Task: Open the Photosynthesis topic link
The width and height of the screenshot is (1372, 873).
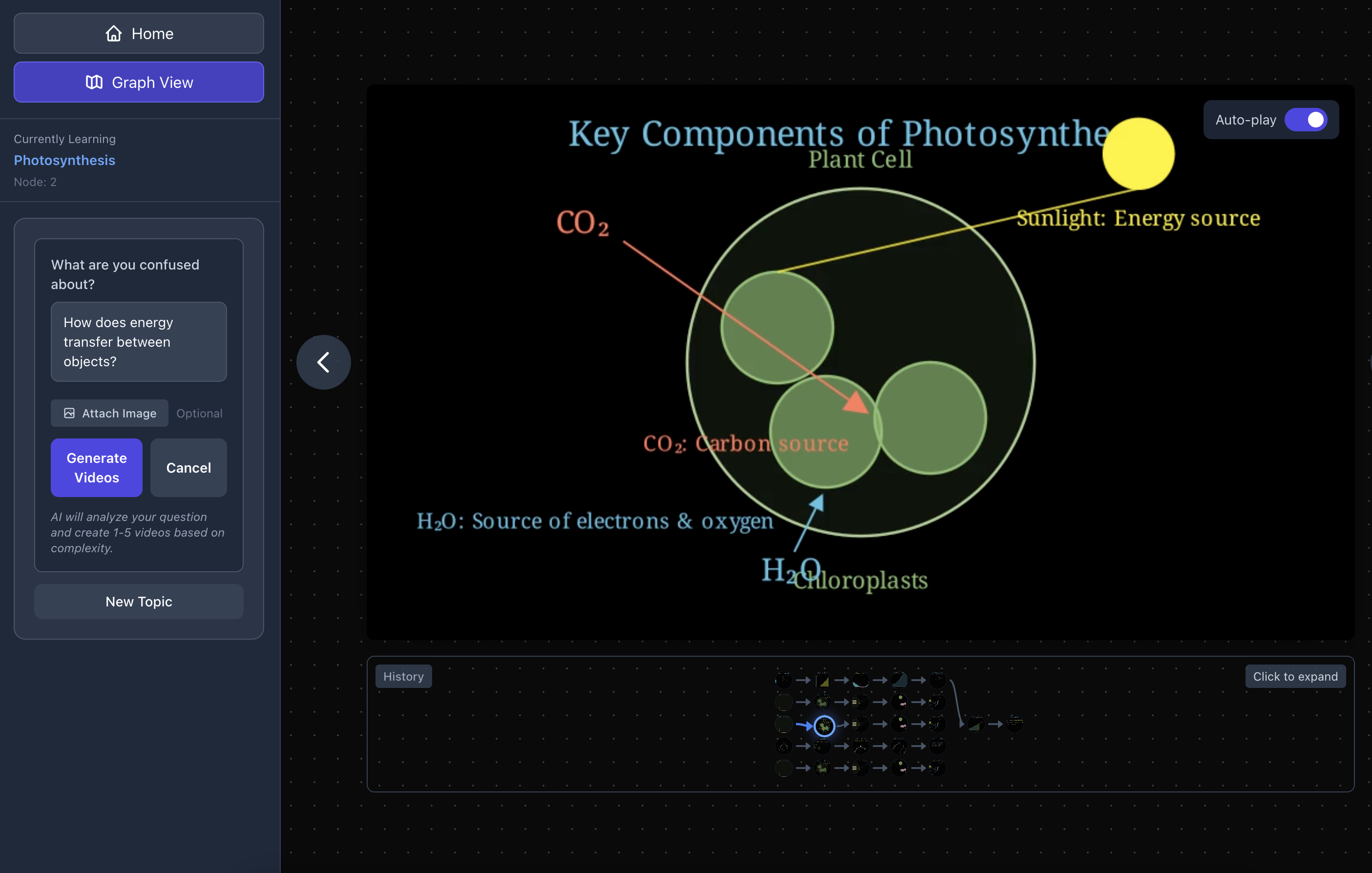Action: [x=64, y=160]
